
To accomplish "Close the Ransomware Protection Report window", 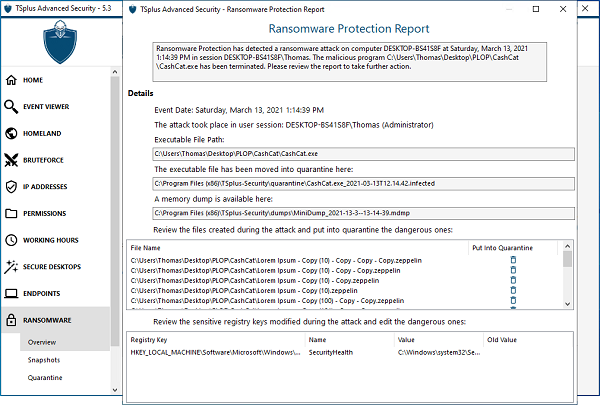I will click(x=563, y=9).
